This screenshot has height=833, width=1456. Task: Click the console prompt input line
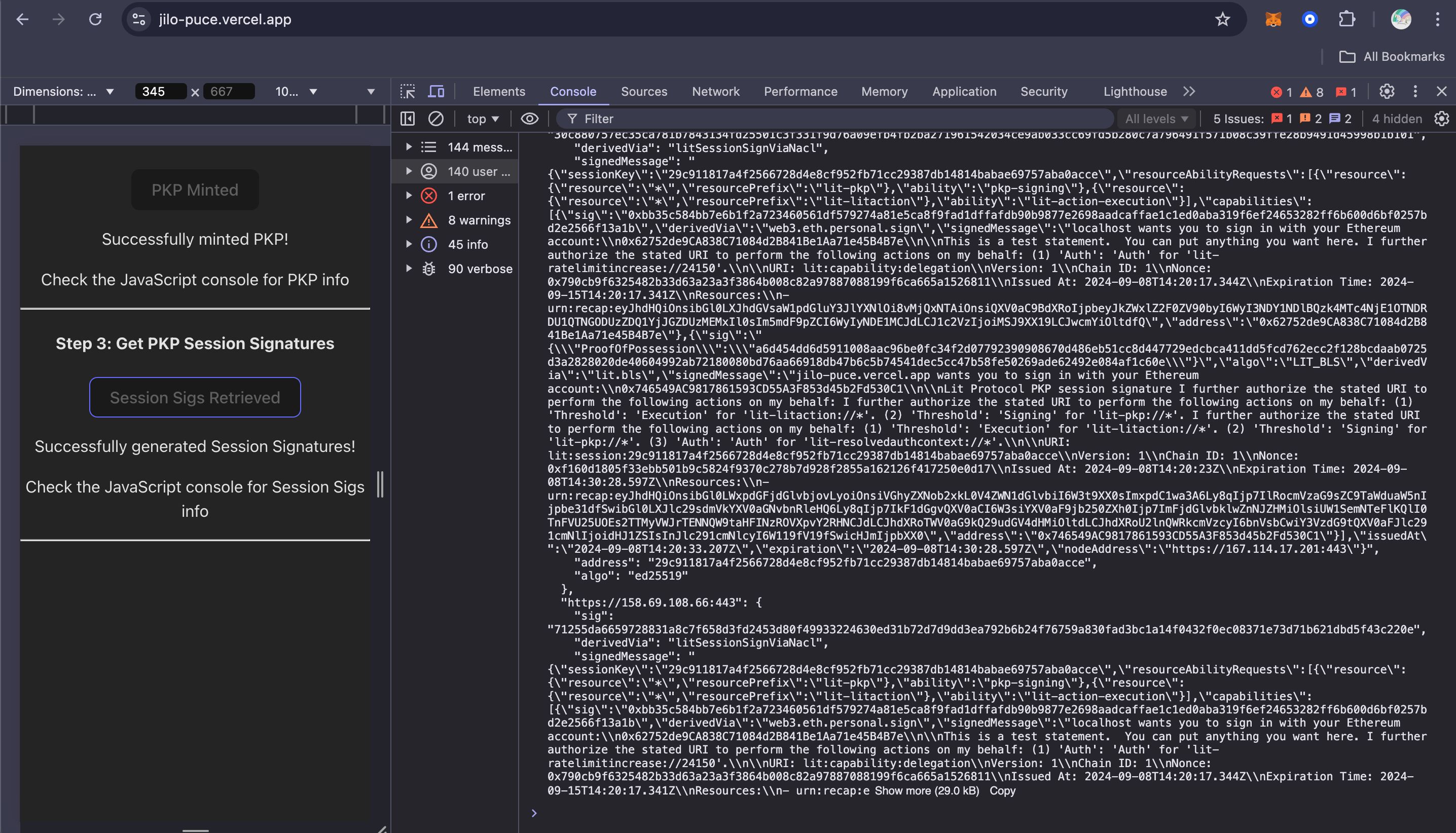985,813
